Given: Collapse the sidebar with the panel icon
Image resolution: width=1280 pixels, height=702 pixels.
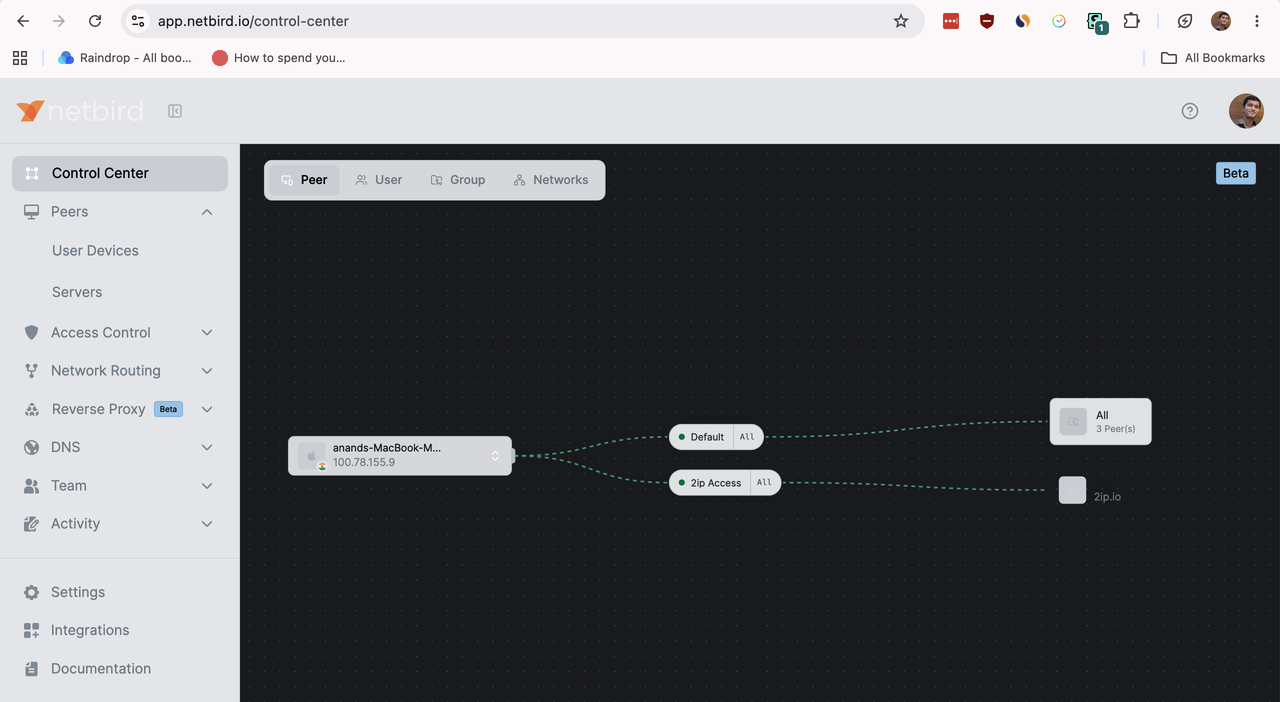Looking at the screenshot, I should (175, 111).
